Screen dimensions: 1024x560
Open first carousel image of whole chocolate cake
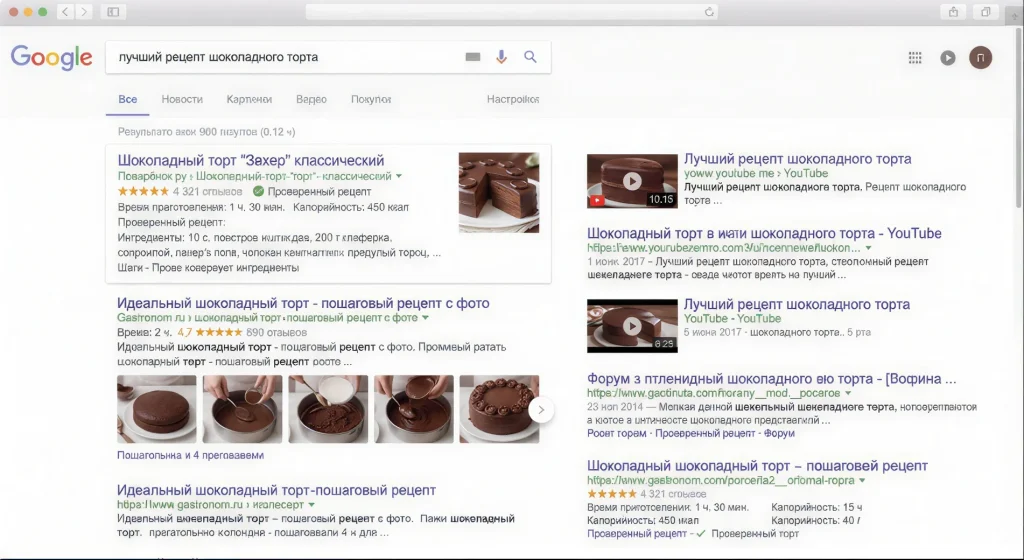tap(157, 409)
